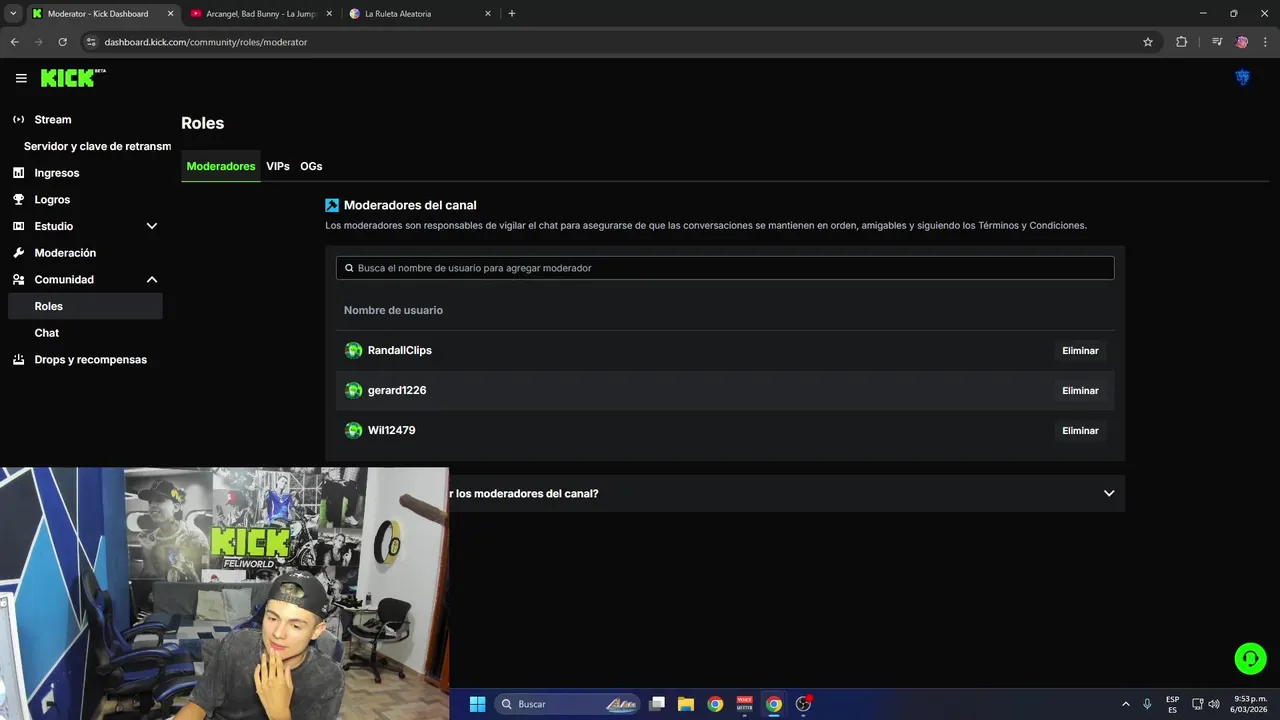Viewport: 1280px width, 720px height.
Task: Click the Stream broadcast icon in sidebar
Action: (18, 119)
